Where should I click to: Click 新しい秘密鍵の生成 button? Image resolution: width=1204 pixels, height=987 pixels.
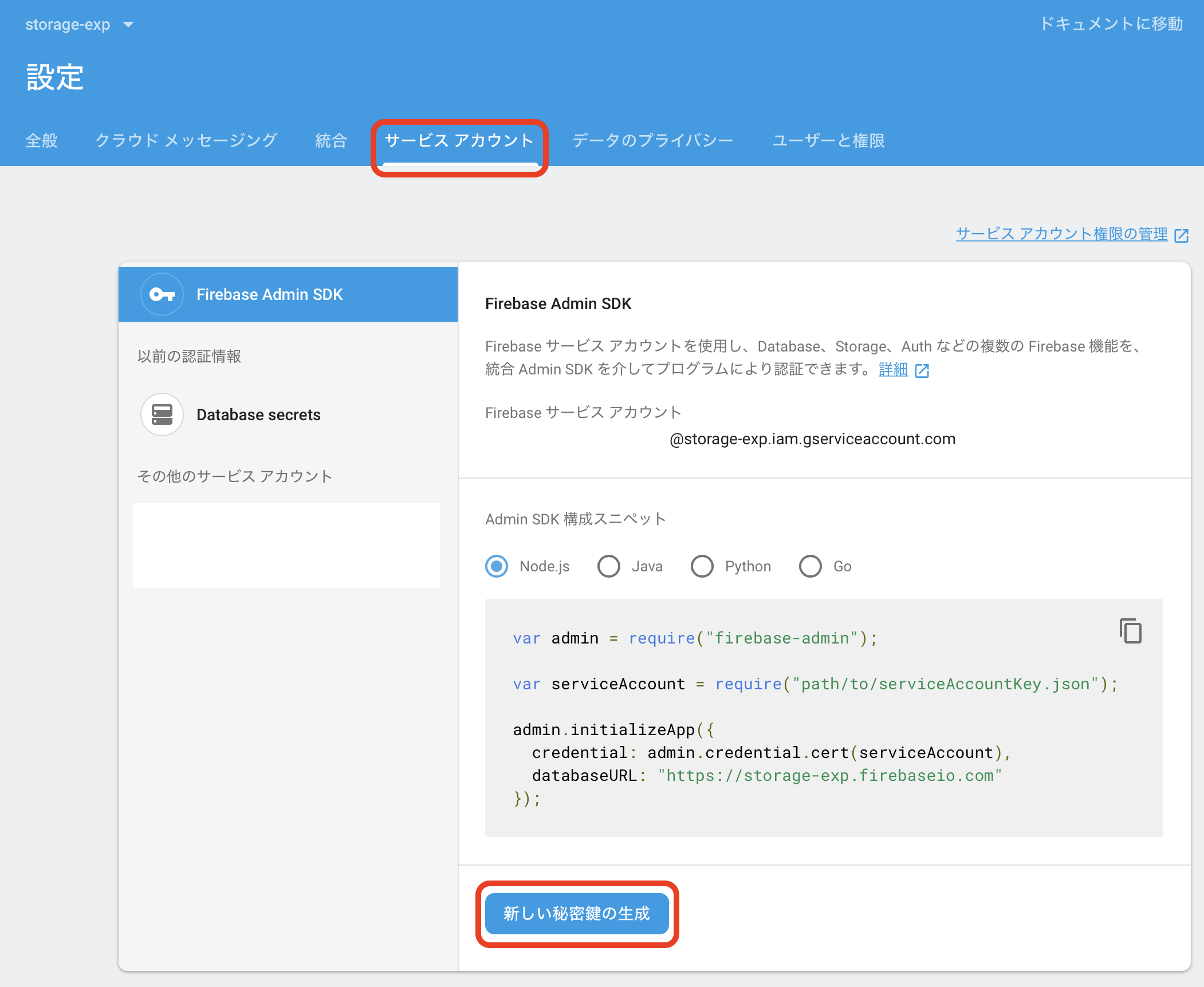point(577,914)
